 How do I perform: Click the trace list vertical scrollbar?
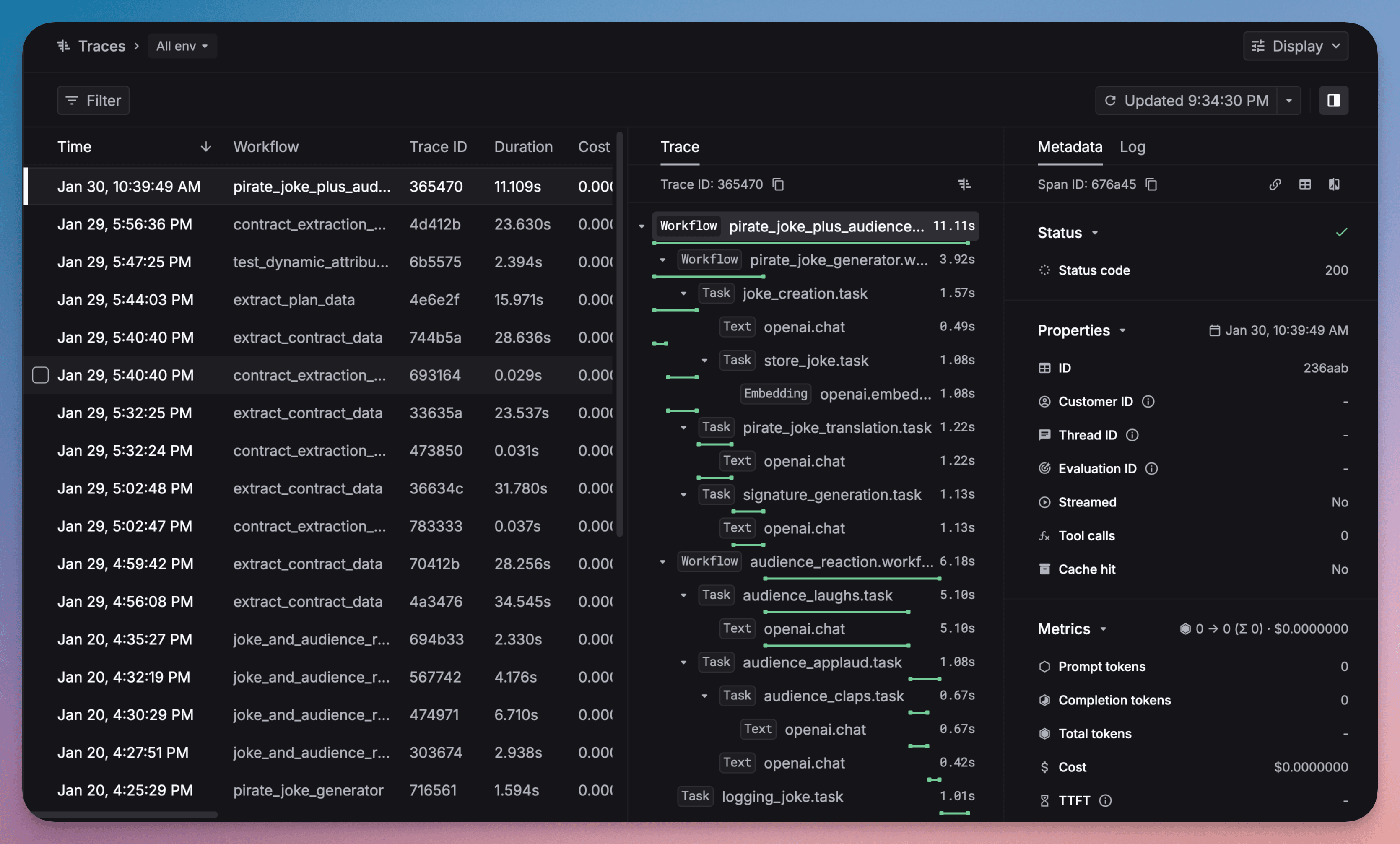(620, 334)
